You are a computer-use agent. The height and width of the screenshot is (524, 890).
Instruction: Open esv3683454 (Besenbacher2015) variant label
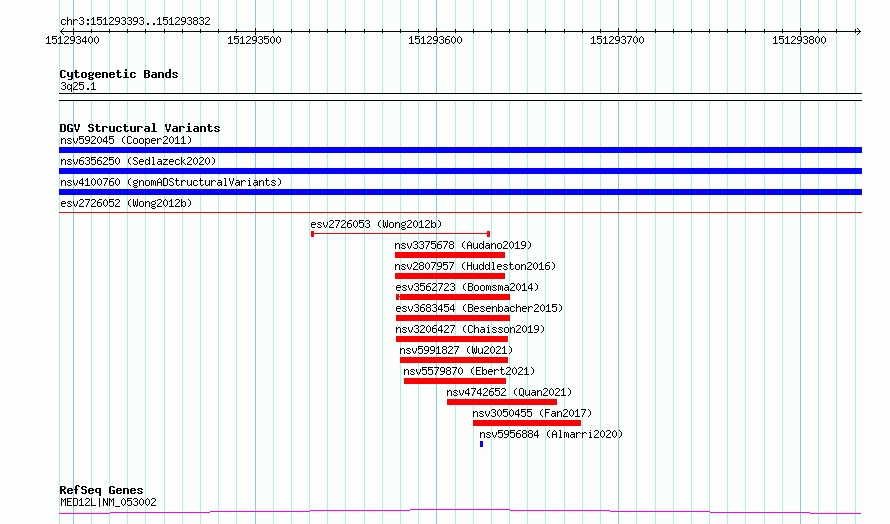click(479, 308)
